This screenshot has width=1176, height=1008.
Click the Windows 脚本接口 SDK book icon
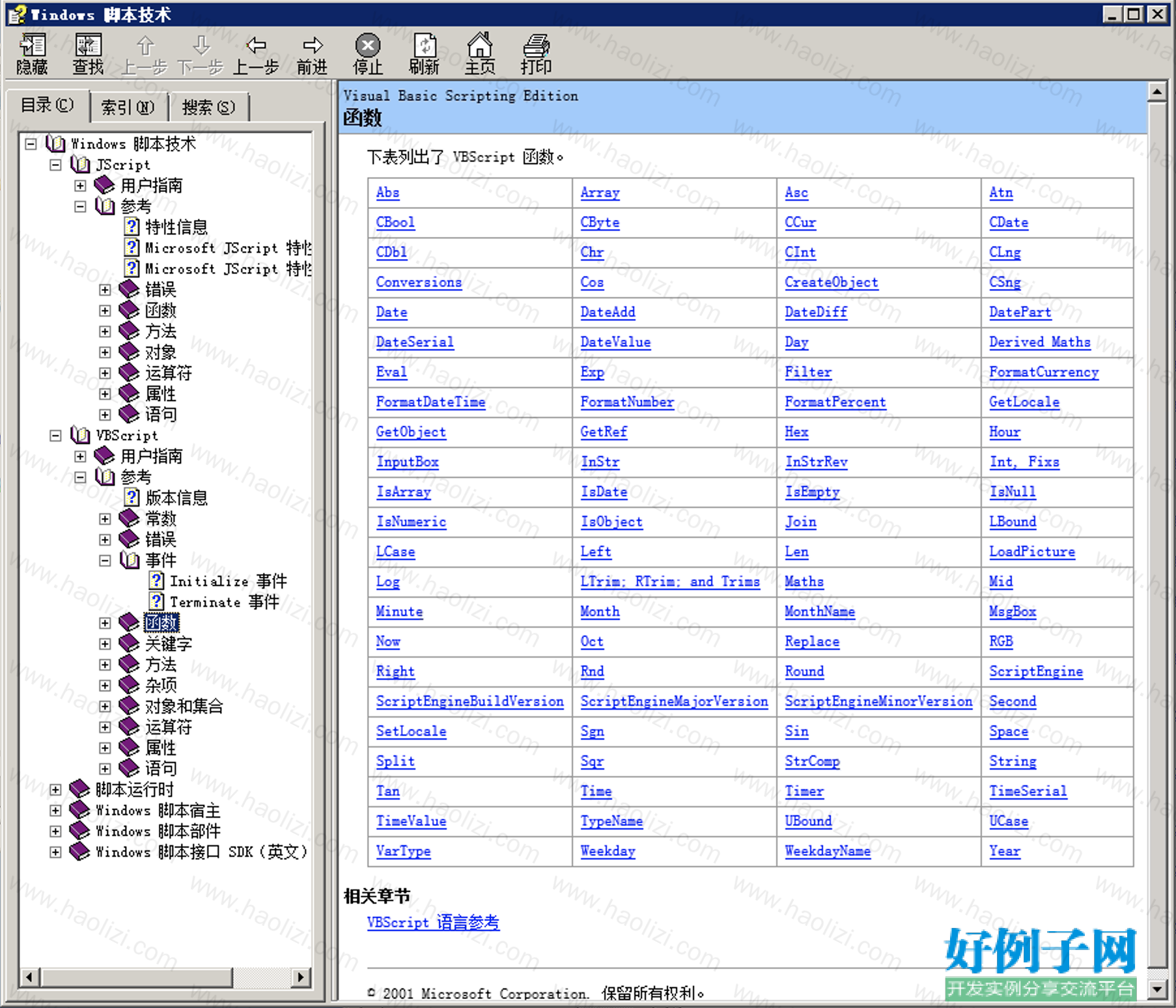pos(79,852)
